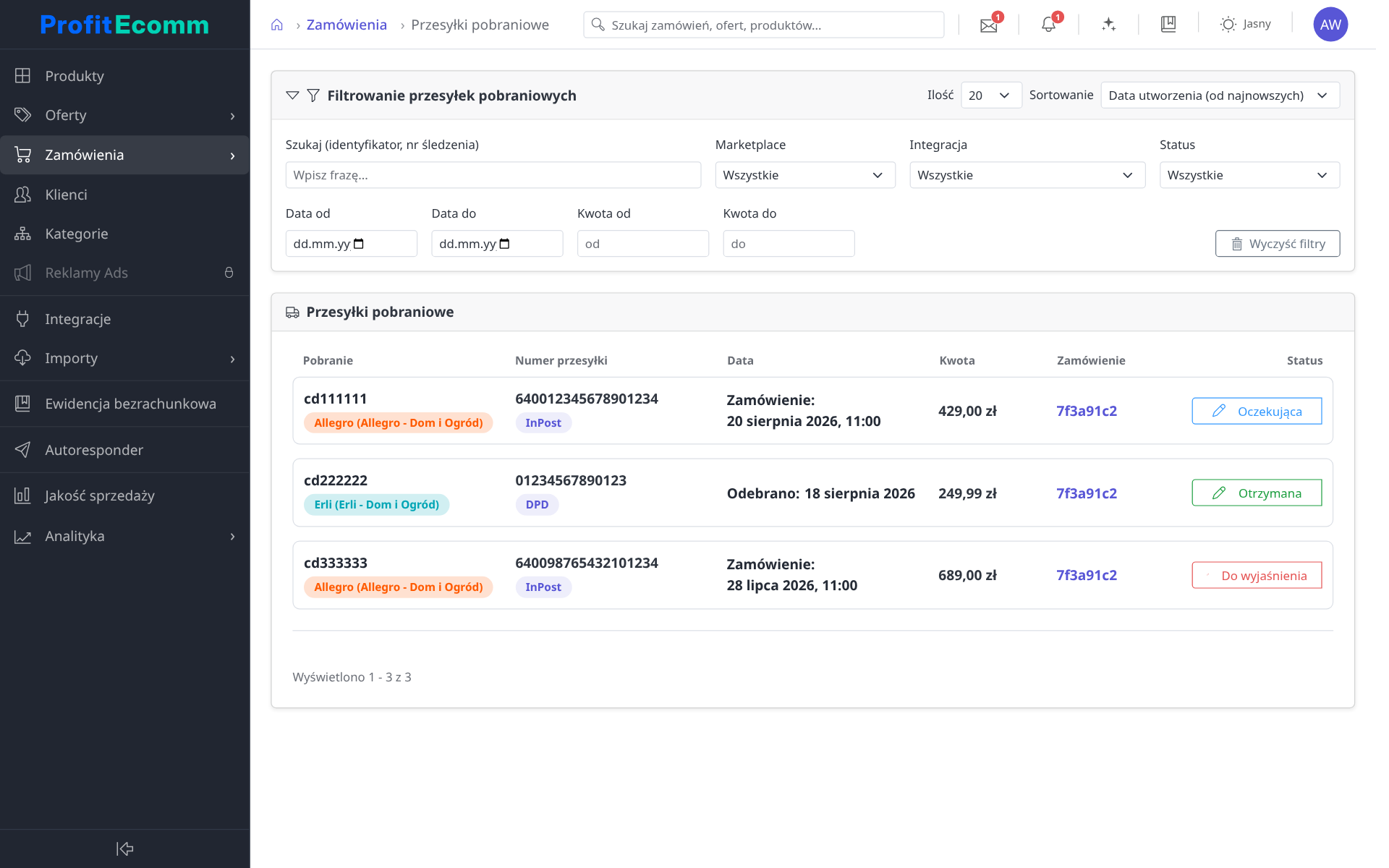
Task: Toggle the Jasny light theme switch
Action: point(1245,25)
